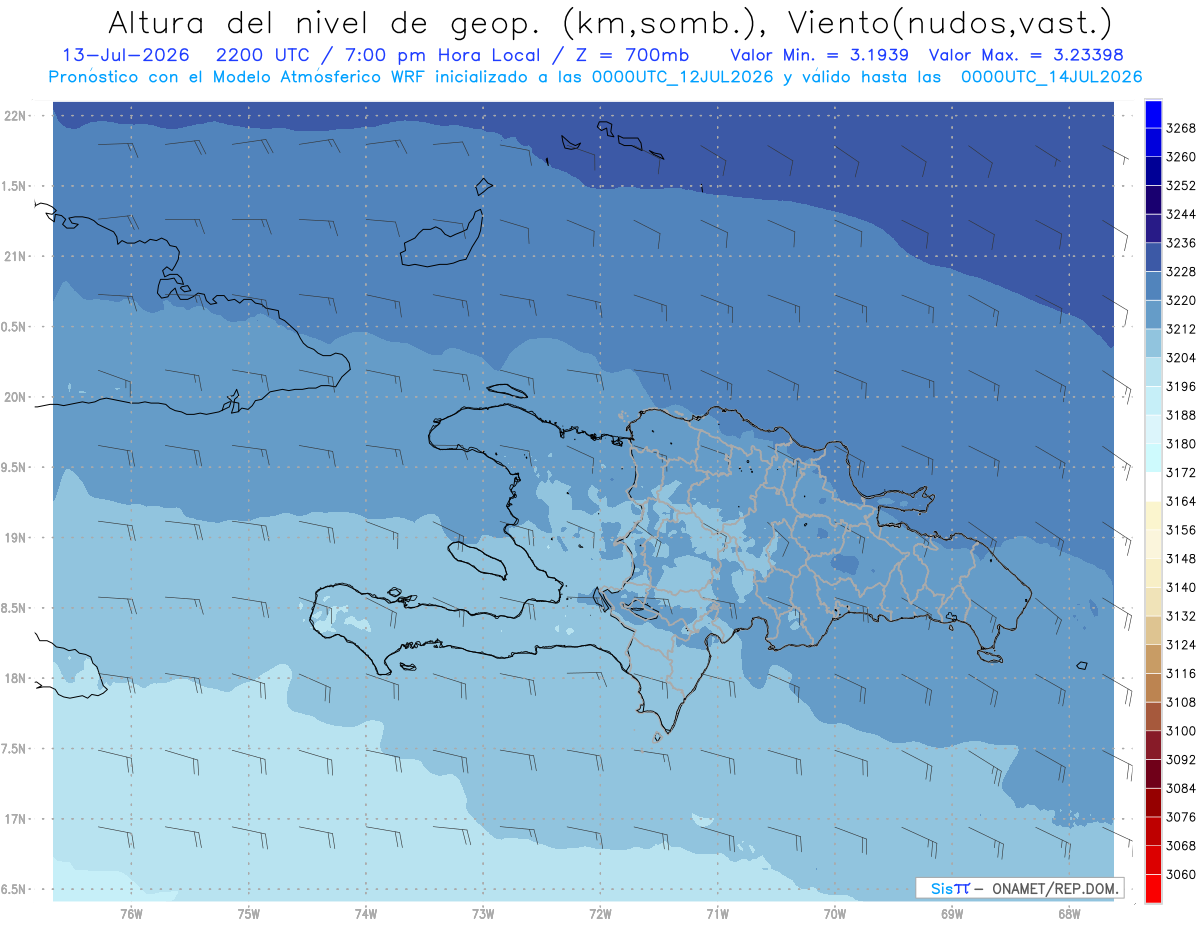Click the '3100' color scale value
Viewport: 1200px width, 927px height.
[x=1181, y=731]
